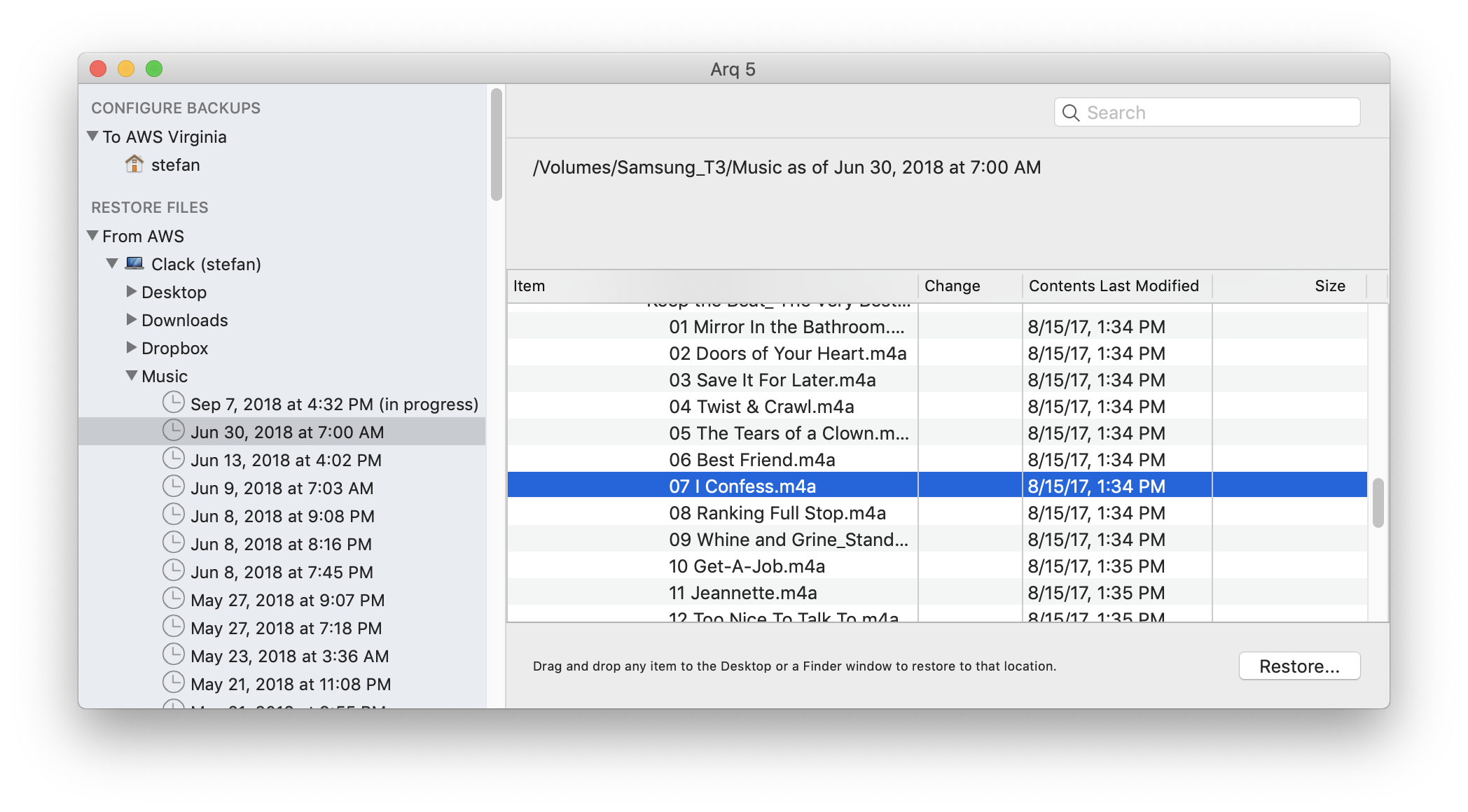Image resolution: width=1468 pixels, height=812 pixels.
Task: Select 05 The Tears of a Clown file
Action: 937,433
